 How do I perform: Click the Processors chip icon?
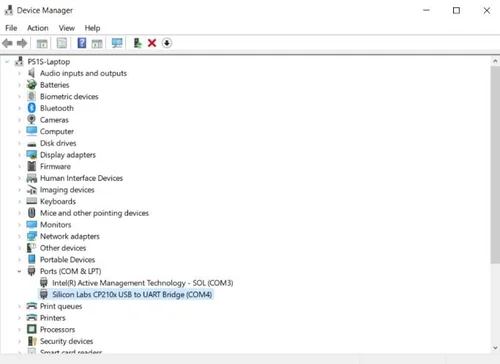click(x=32, y=329)
